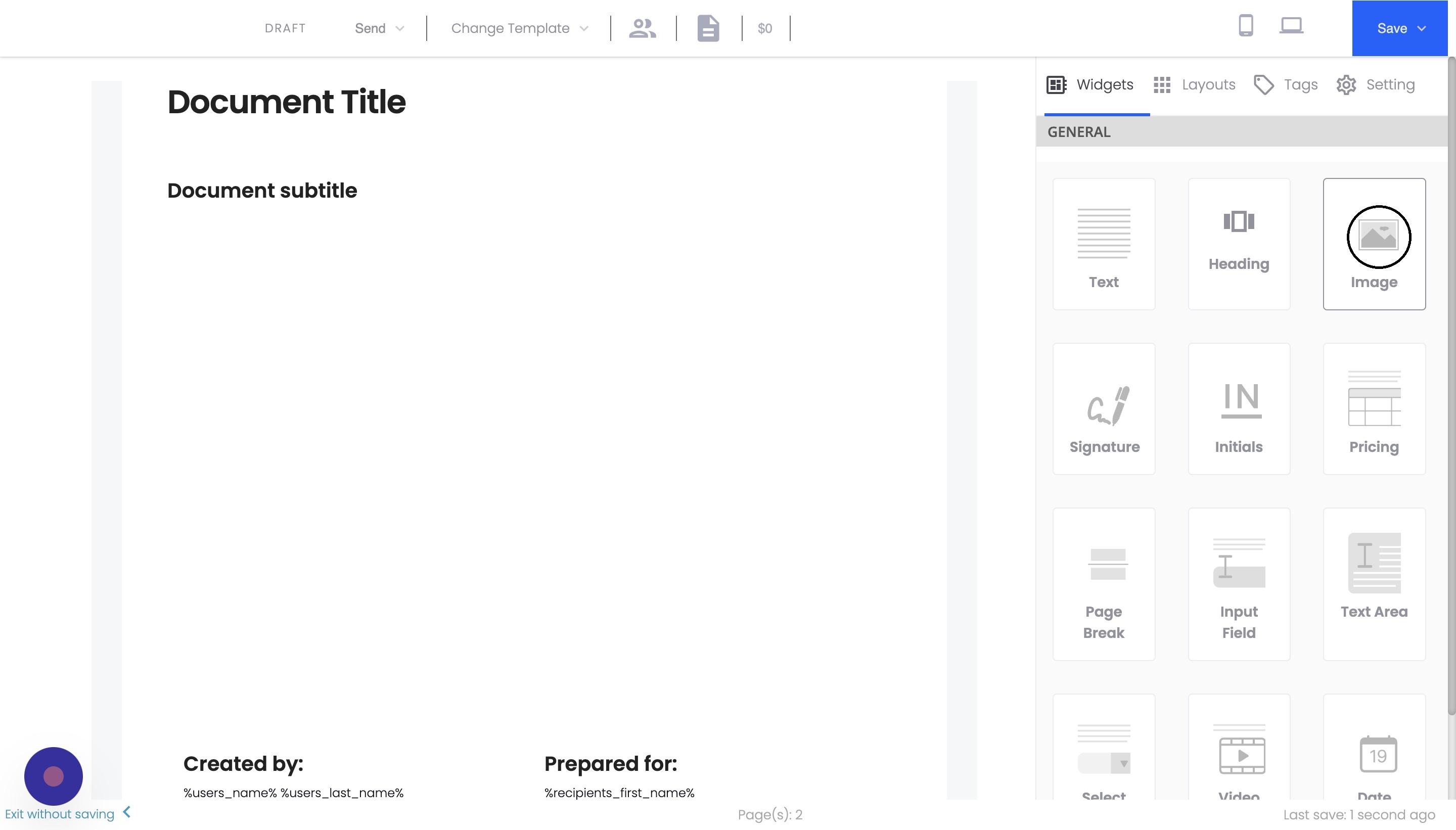The height and width of the screenshot is (830, 1456).
Task: Open the chat support bubble
Action: click(x=53, y=776)
